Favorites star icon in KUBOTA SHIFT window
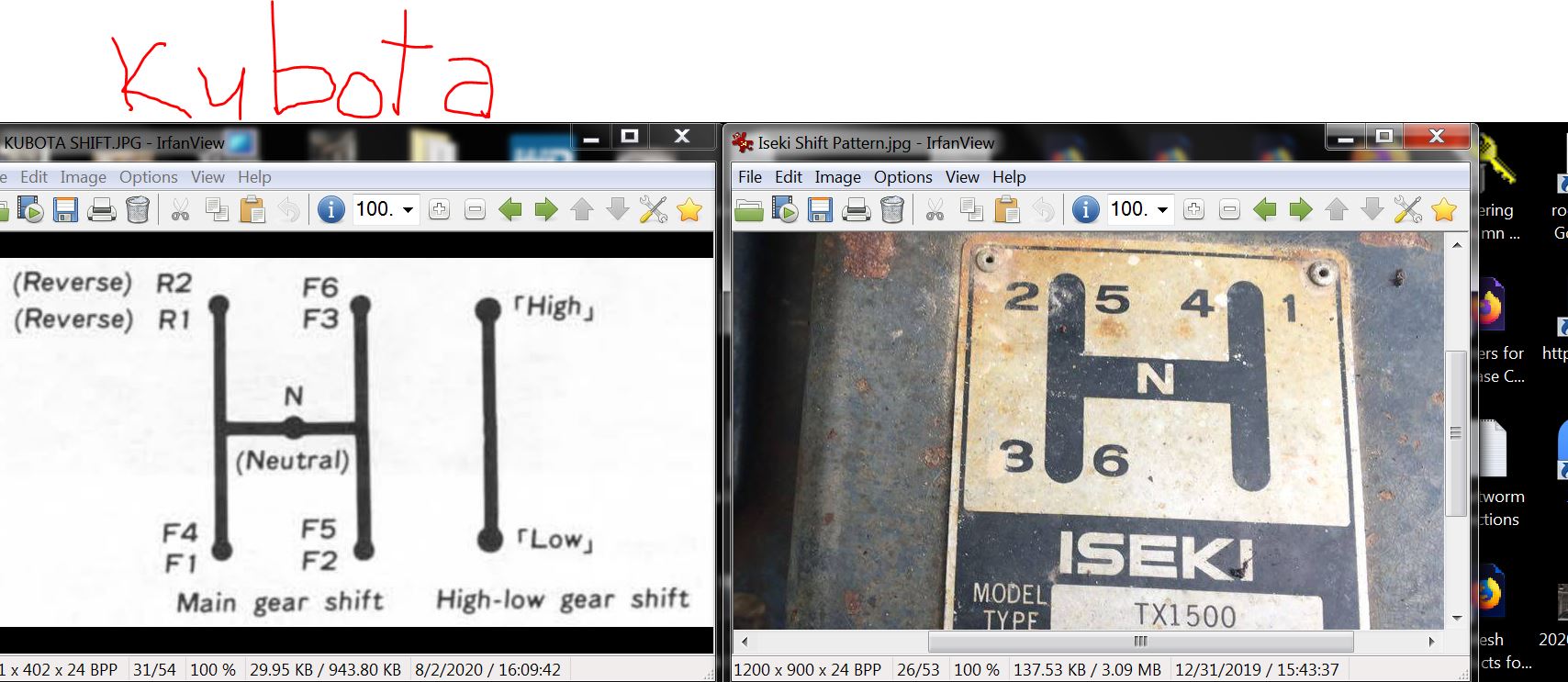 coord(689,210)
